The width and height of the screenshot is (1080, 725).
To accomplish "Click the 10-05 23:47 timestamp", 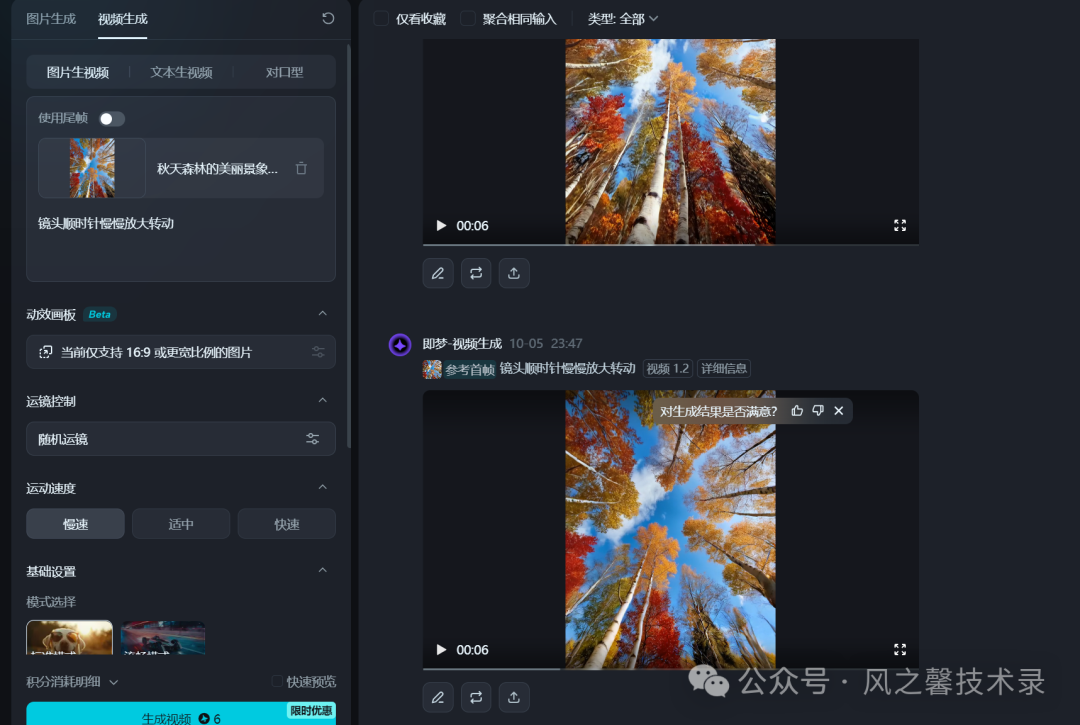I will [546, 344].
